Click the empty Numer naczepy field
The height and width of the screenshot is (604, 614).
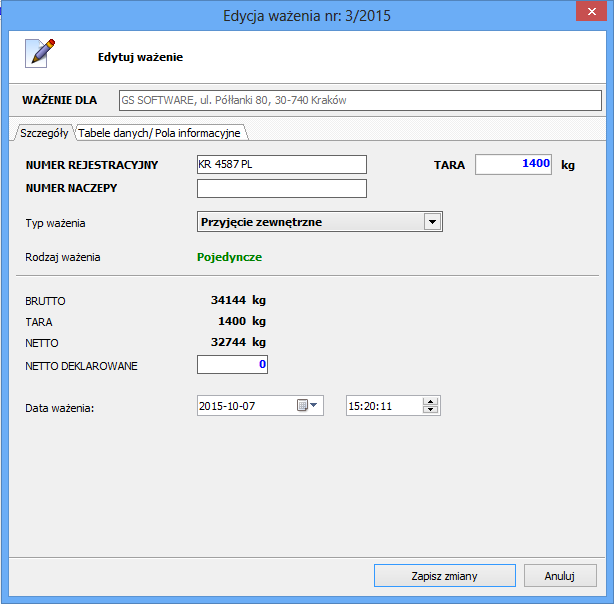282,189
